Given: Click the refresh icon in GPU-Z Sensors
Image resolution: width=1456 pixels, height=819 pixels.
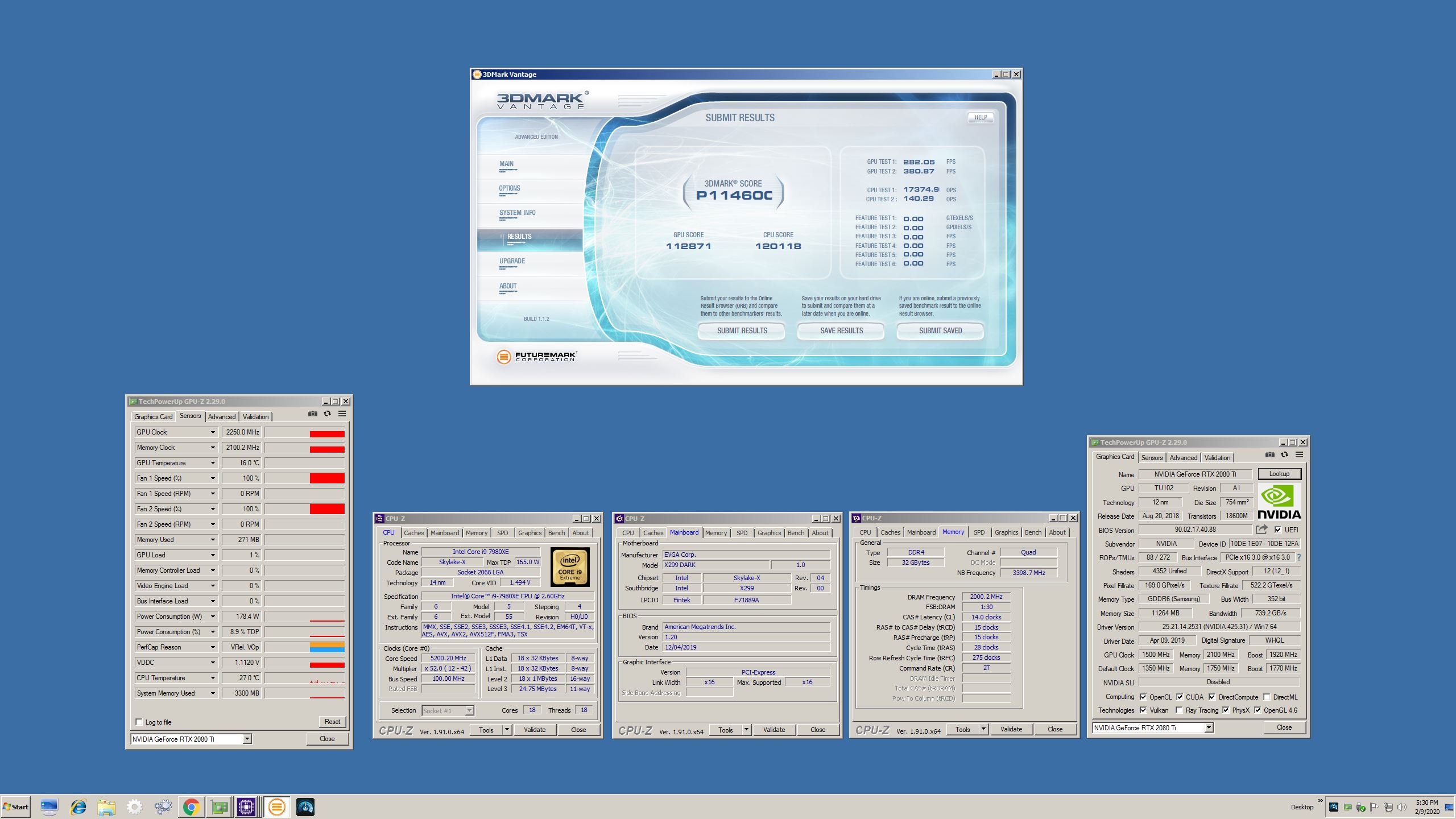Looking at the screenshot, I should pyautogui.click(x=327, y=414).
